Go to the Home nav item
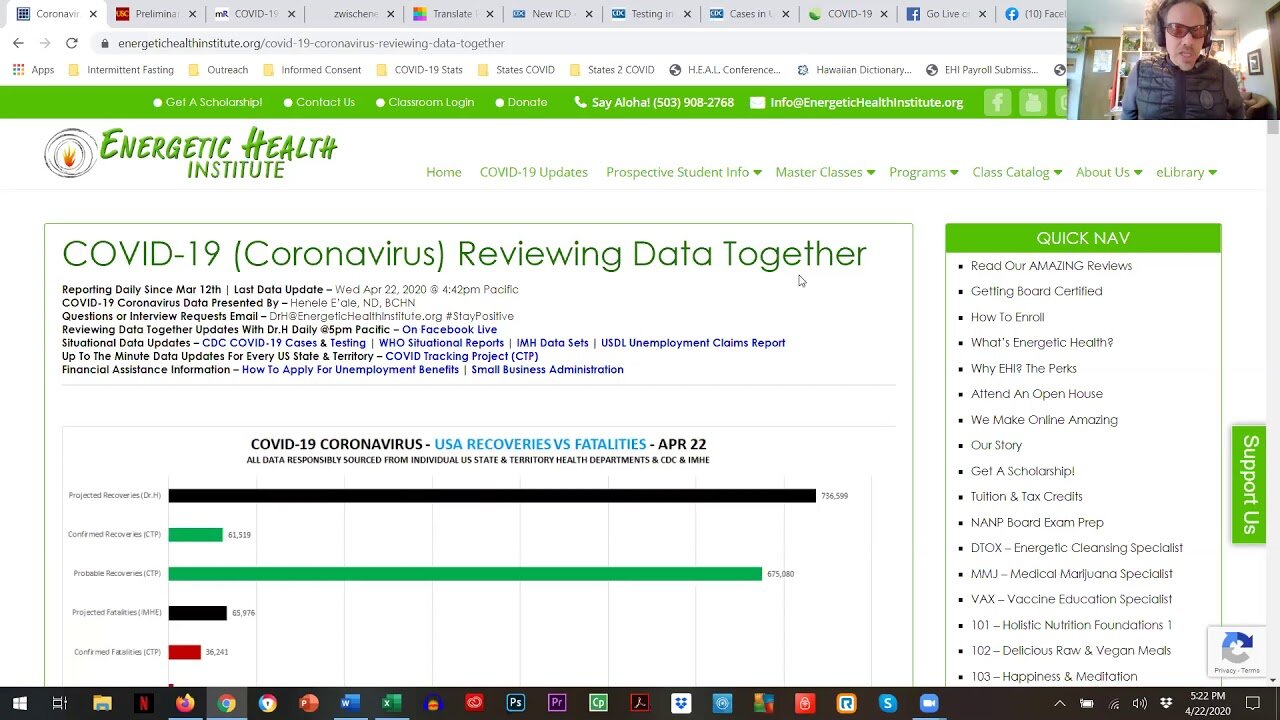The width and height of the screenshot is (1280, 720). [444, 172]
